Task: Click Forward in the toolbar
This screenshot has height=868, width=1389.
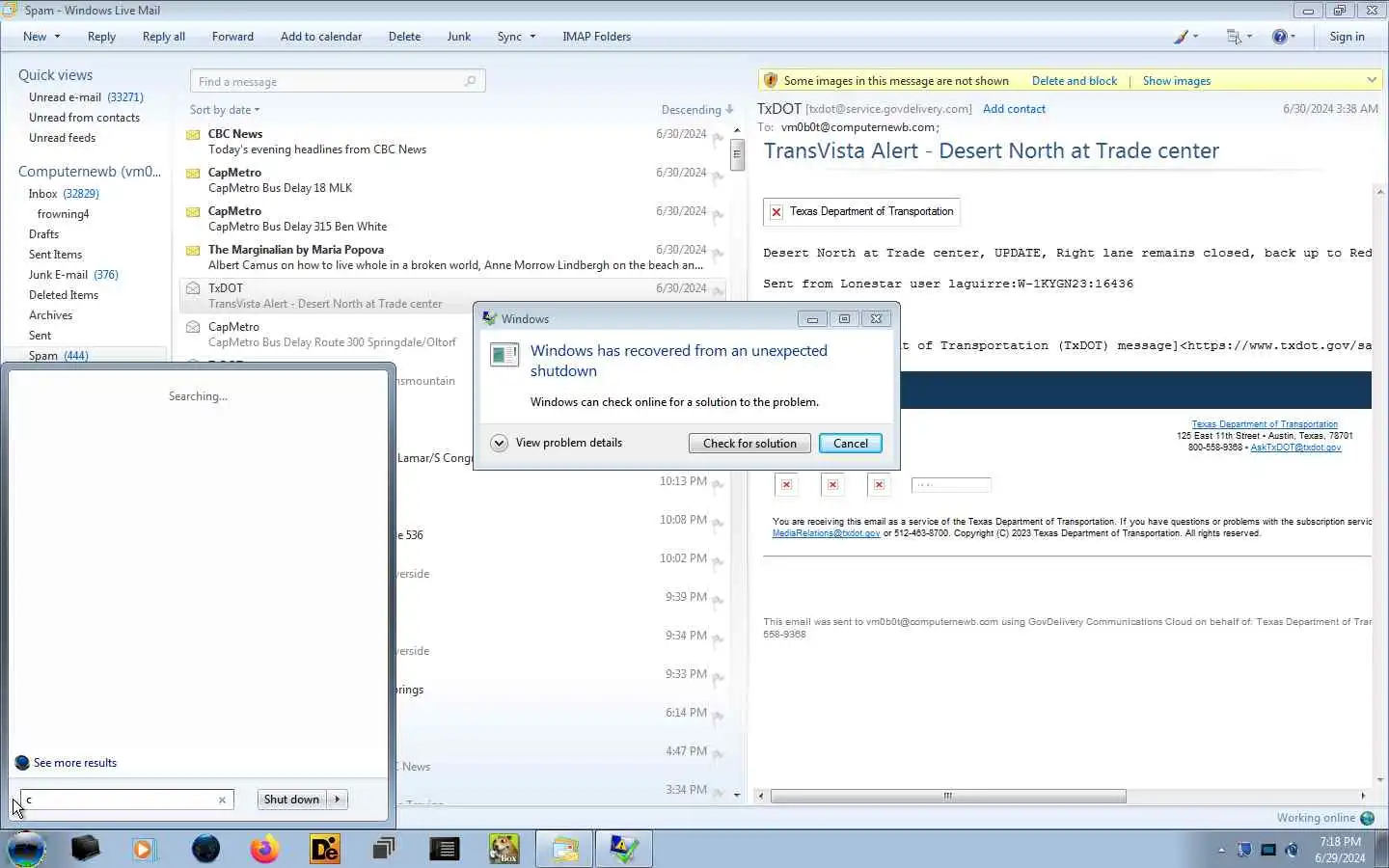Action: [232, 37]
